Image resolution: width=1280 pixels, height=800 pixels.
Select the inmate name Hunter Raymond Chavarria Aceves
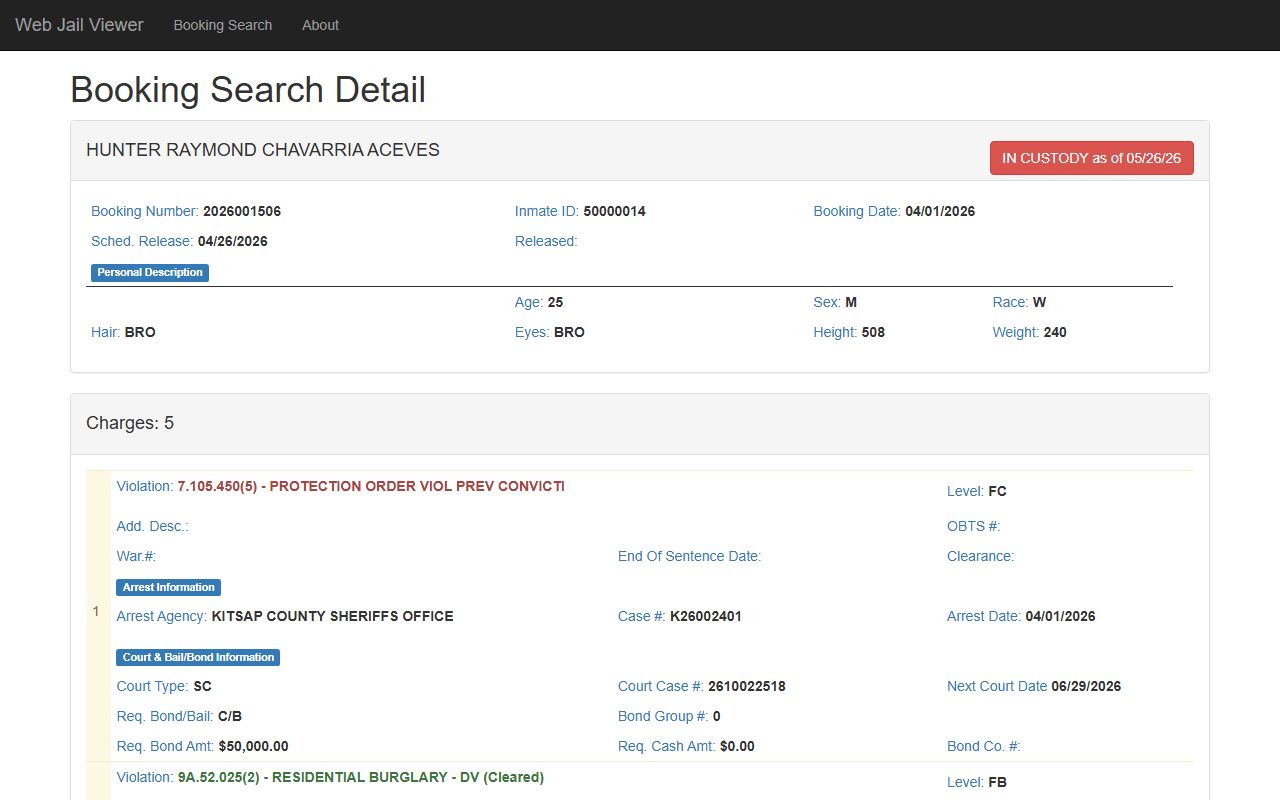coord(263,150)
